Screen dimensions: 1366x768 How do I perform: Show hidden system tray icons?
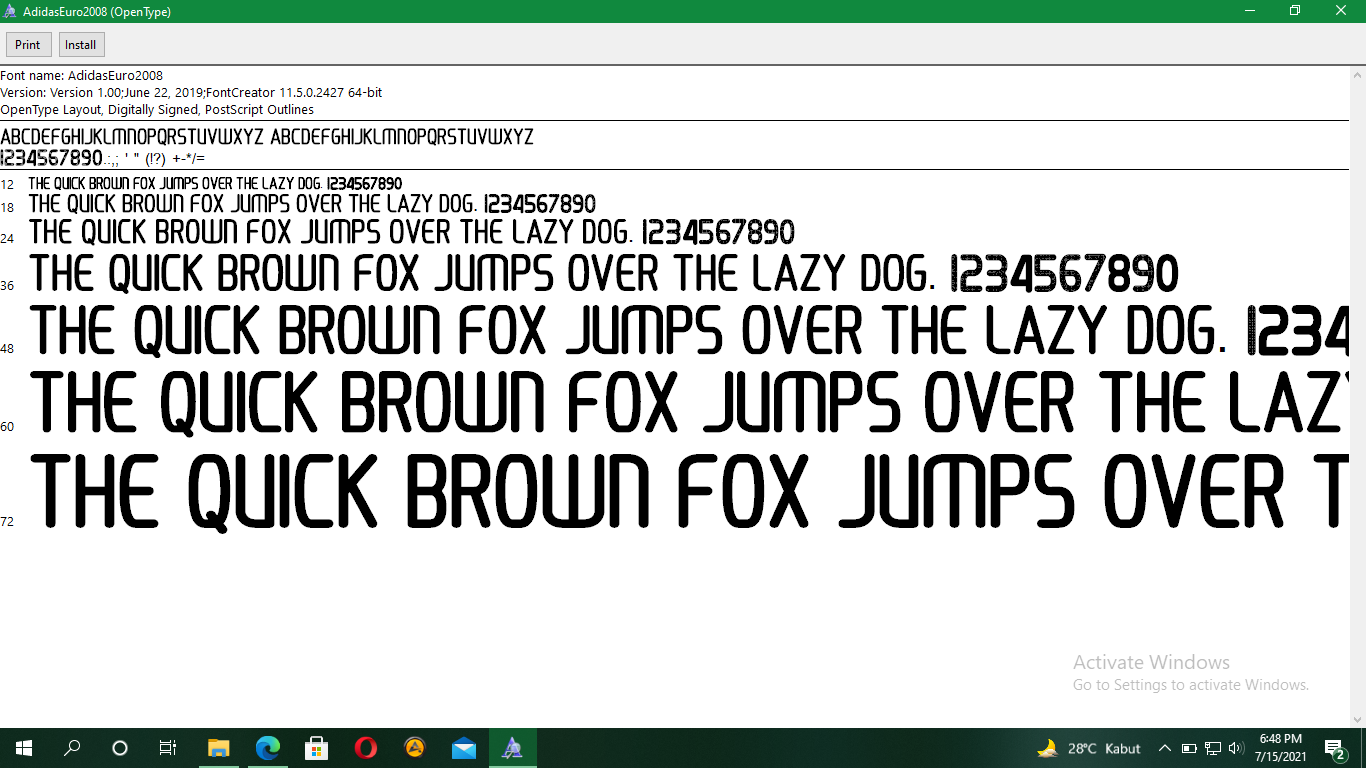point(1165,748)
